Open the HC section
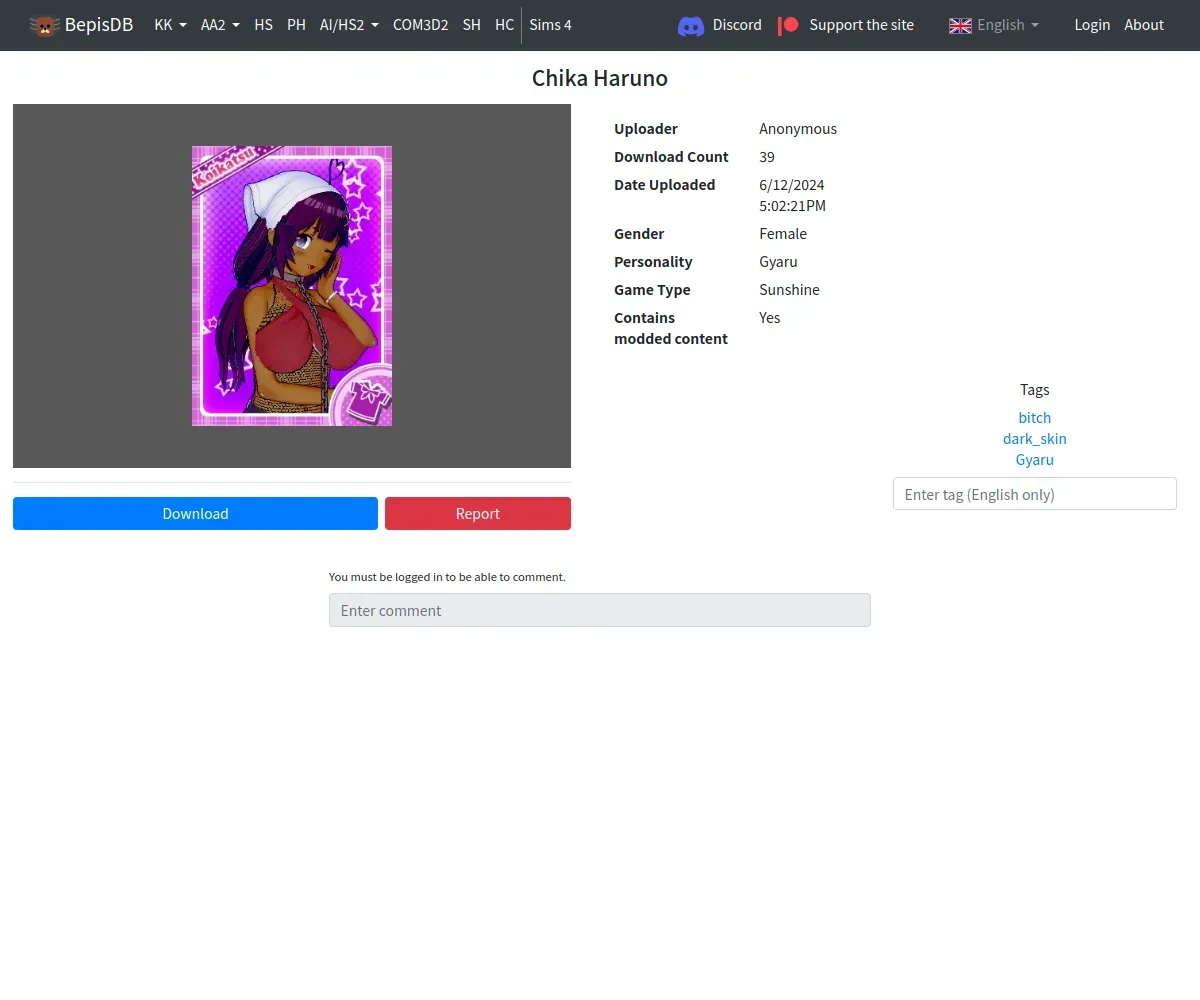Viewport: 1200px width, 1000px height. point(504,25)
